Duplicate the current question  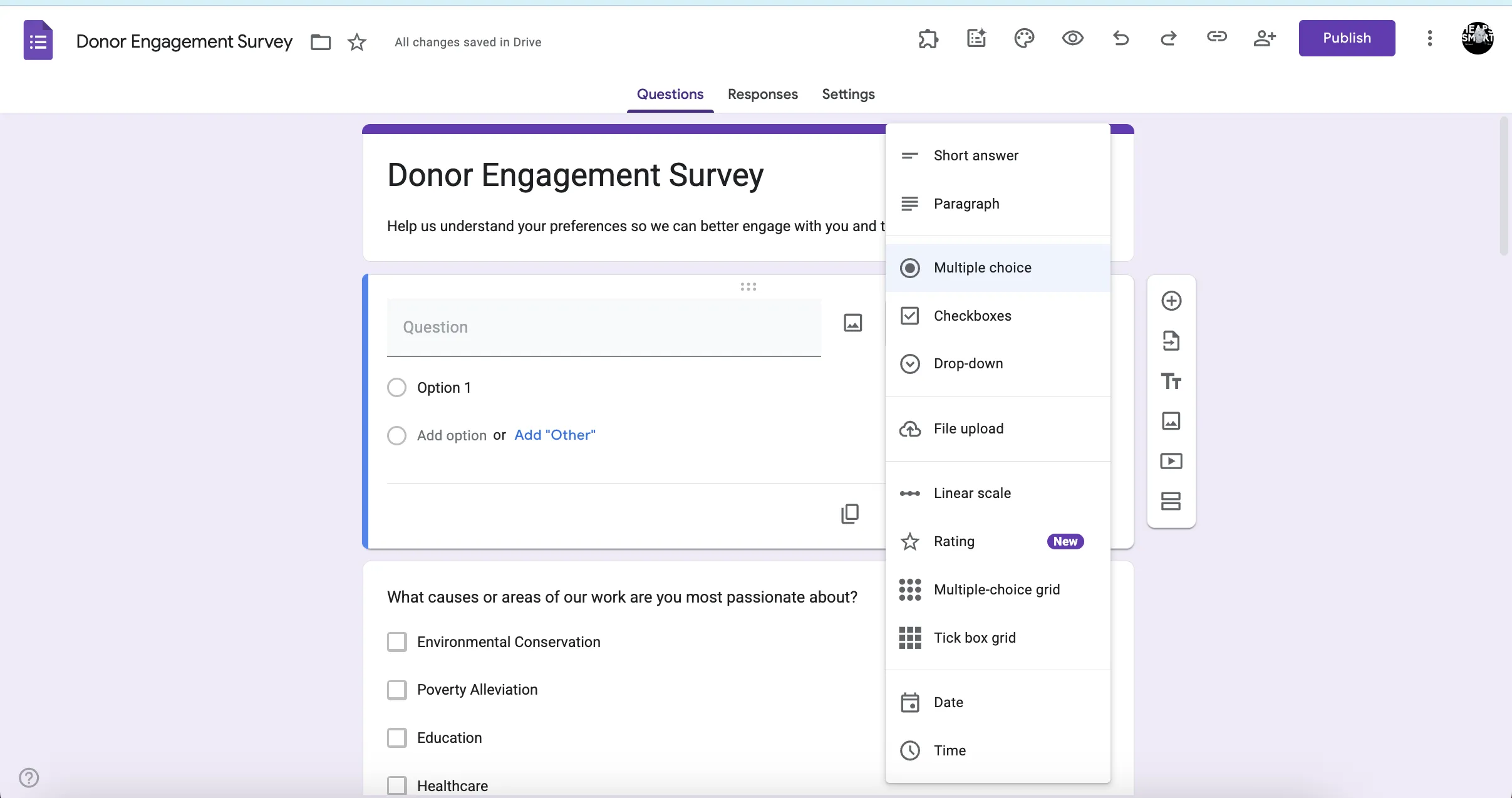click(x=850, y=514)
